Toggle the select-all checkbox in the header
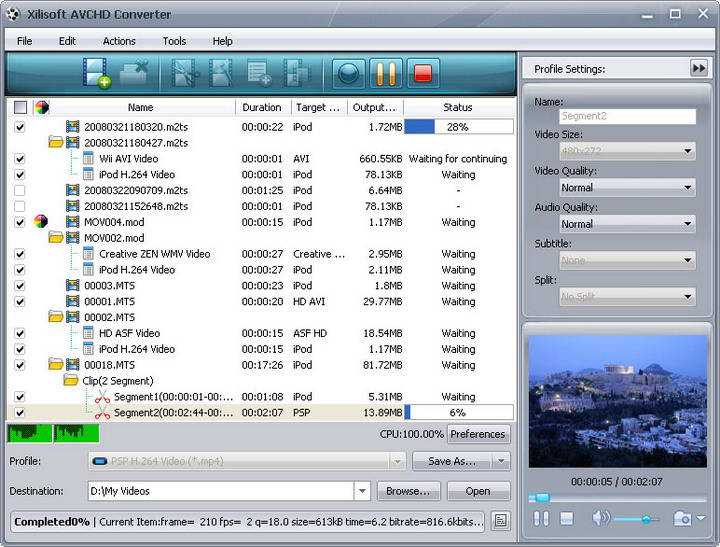This screenshot has width=720, height=547. click(21, 107)
